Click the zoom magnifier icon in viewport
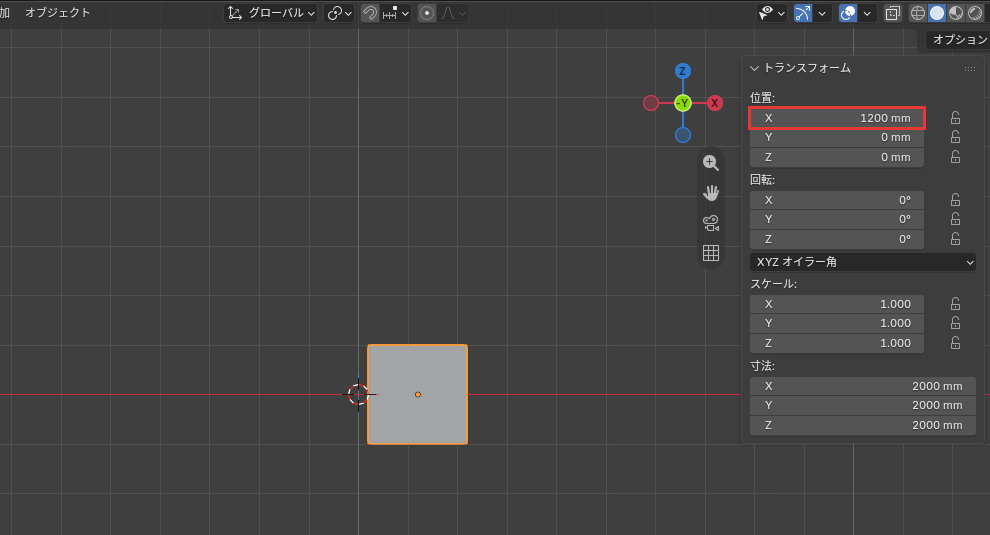Viewport: 990px width, 535px height. tap(711, 163)
